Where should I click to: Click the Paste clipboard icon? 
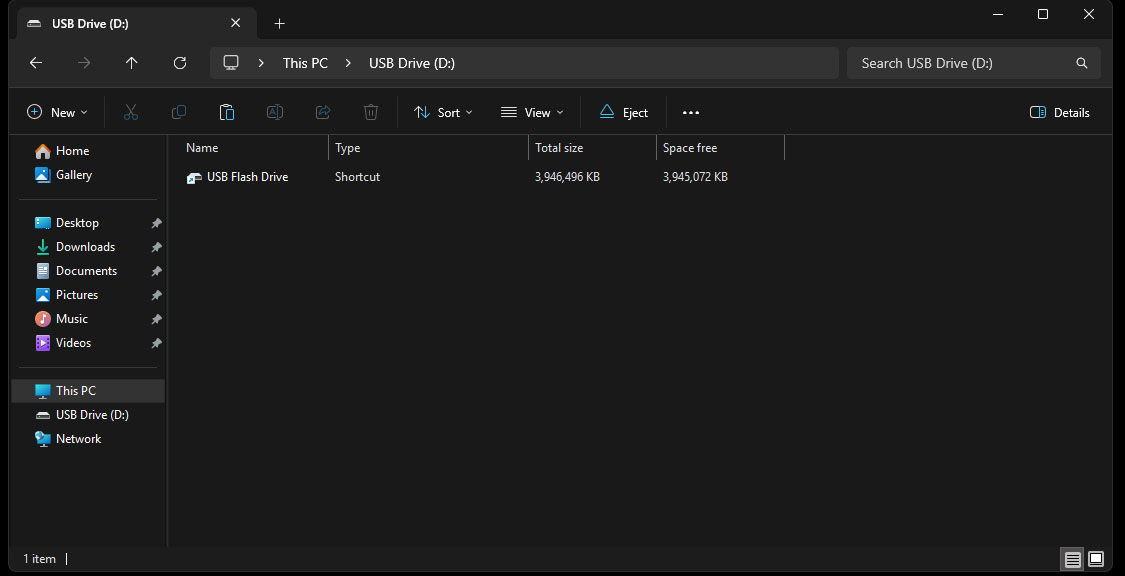coord(227,113)
